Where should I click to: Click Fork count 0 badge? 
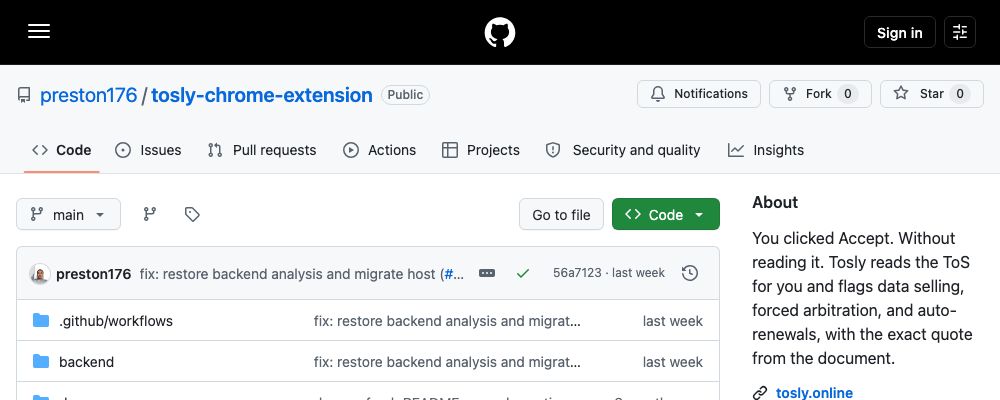click(x=848, y=94)
